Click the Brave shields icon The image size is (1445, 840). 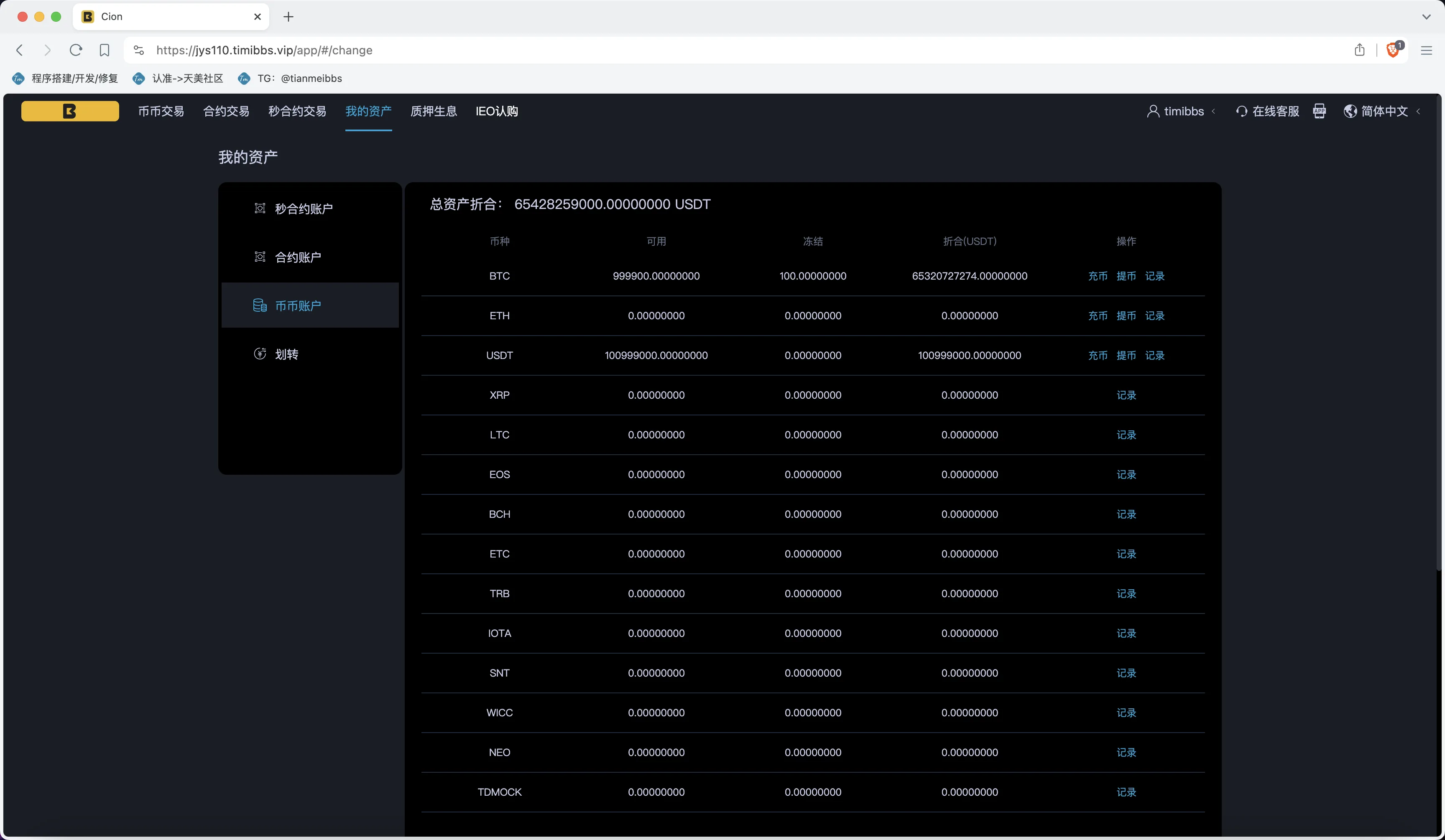coord(1392,51)
